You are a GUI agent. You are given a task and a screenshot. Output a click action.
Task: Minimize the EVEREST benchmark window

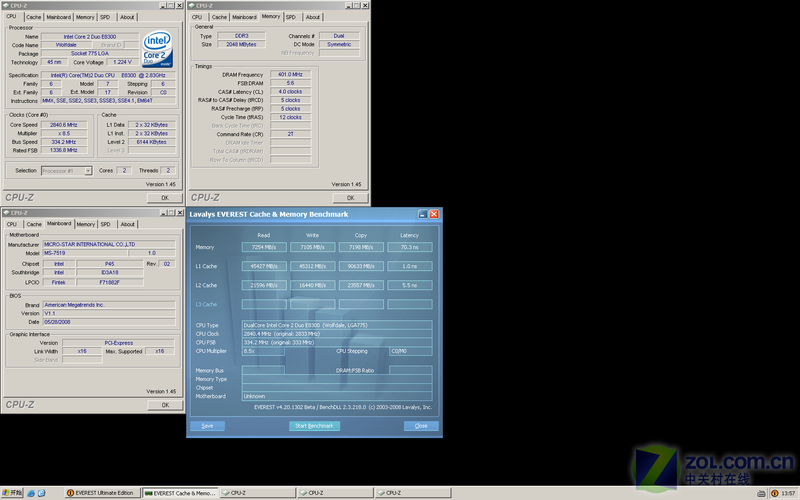click(422, 214)
